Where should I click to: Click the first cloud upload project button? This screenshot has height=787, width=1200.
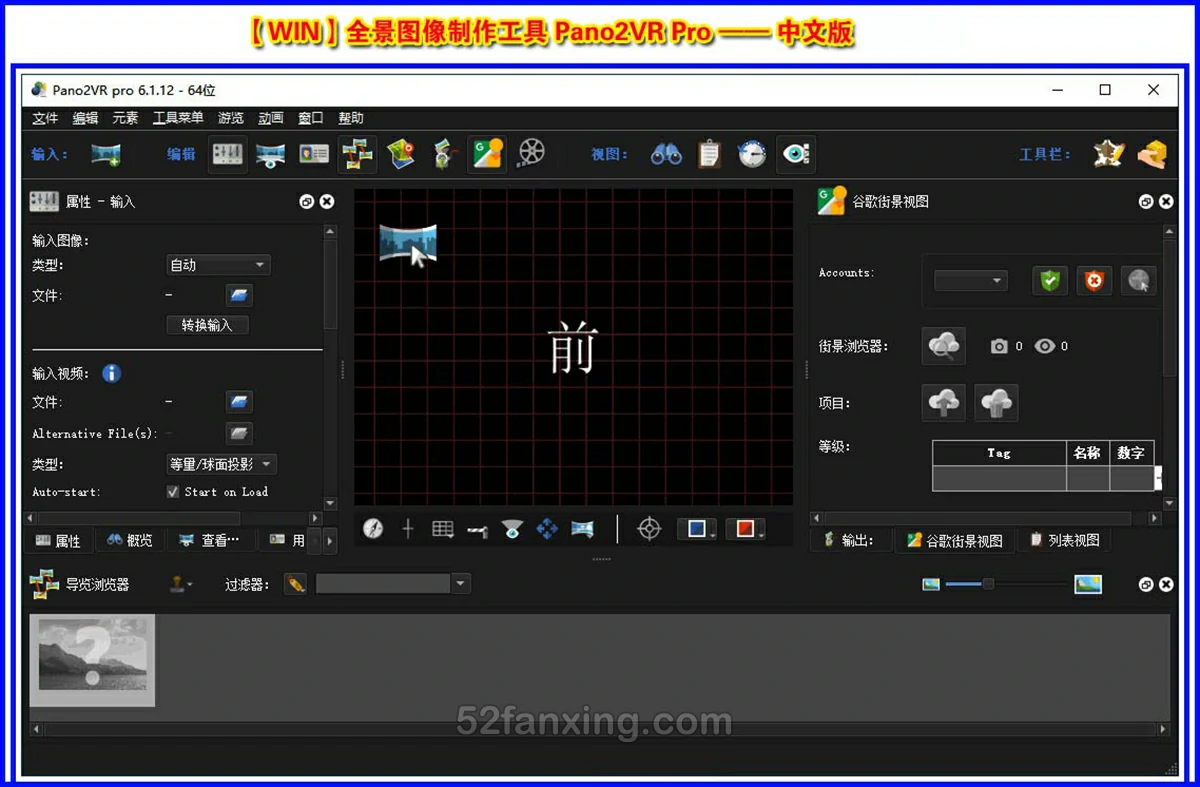(x=944, y=403)
